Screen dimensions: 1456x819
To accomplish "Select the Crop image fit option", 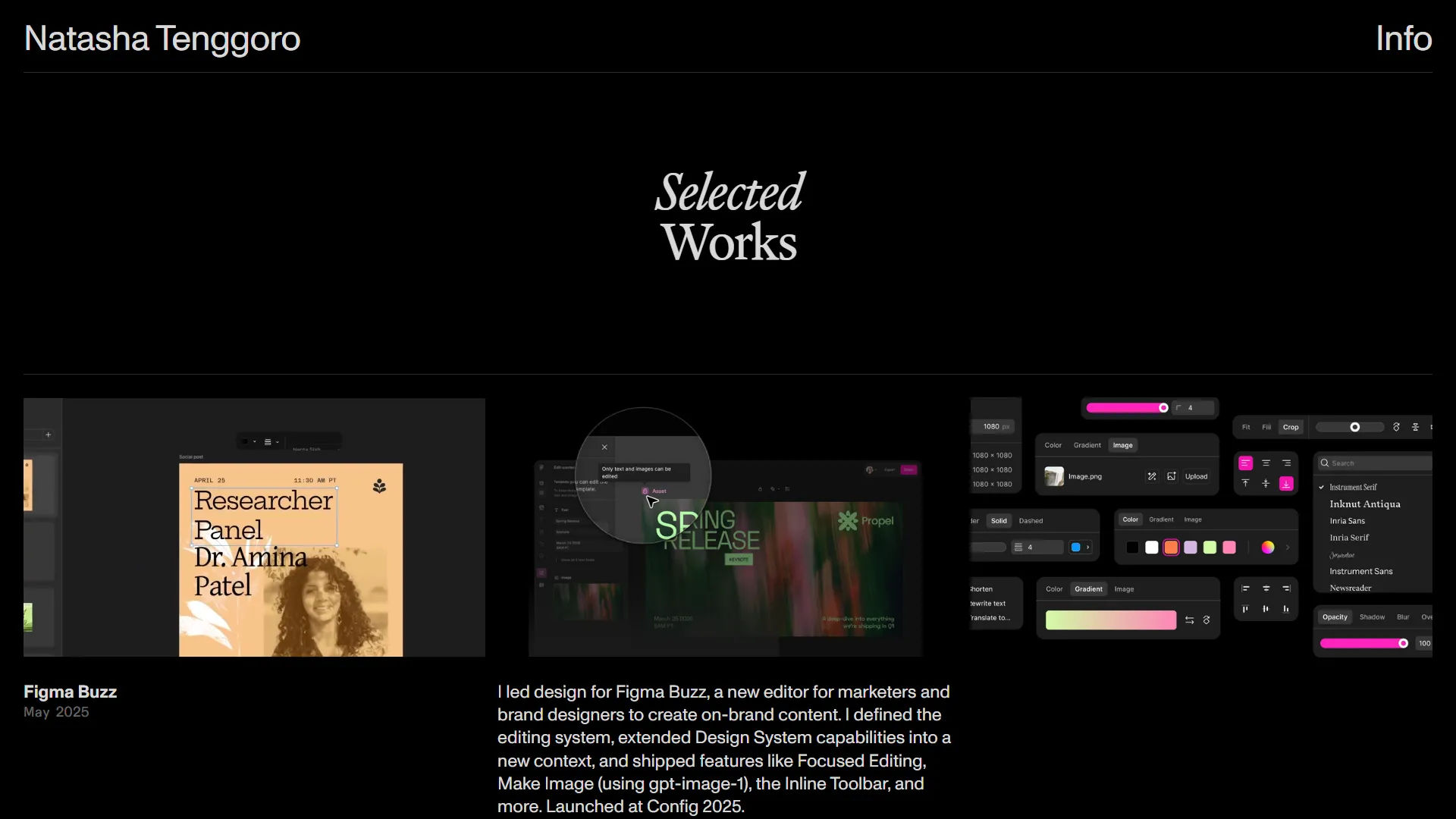I will coord(1291,428).
